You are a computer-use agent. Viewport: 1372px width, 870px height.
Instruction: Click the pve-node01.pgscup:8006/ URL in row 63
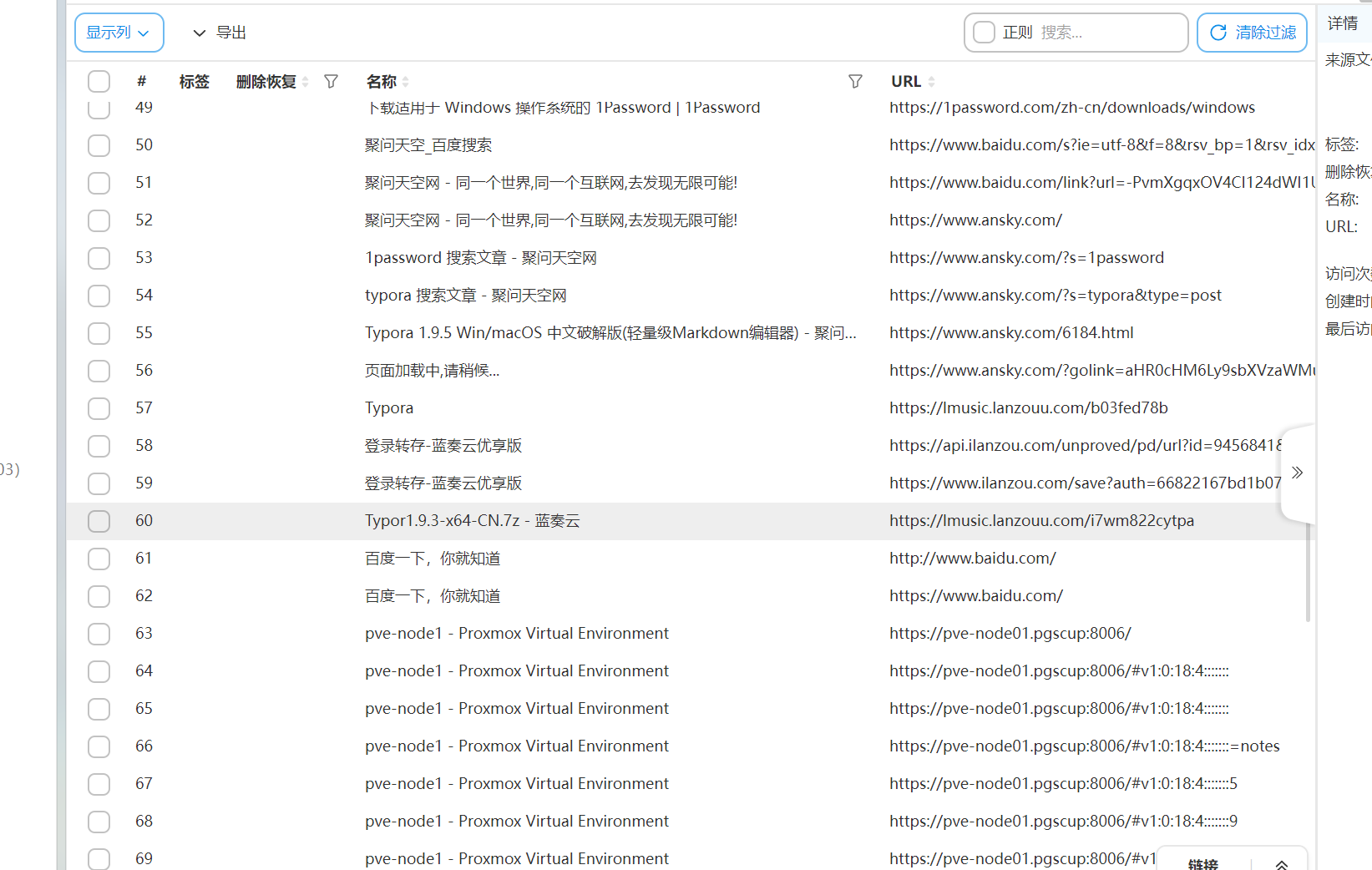1010,634
